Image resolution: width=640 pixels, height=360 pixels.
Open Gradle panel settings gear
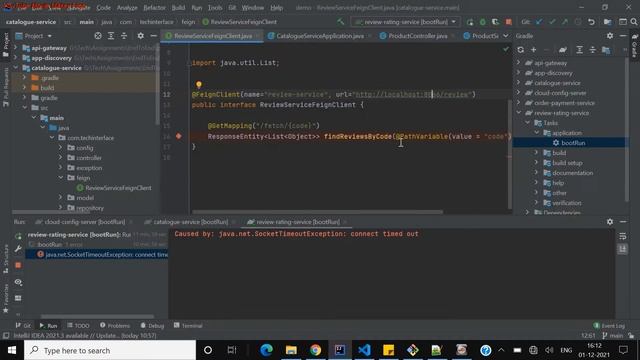coord(610,36)
